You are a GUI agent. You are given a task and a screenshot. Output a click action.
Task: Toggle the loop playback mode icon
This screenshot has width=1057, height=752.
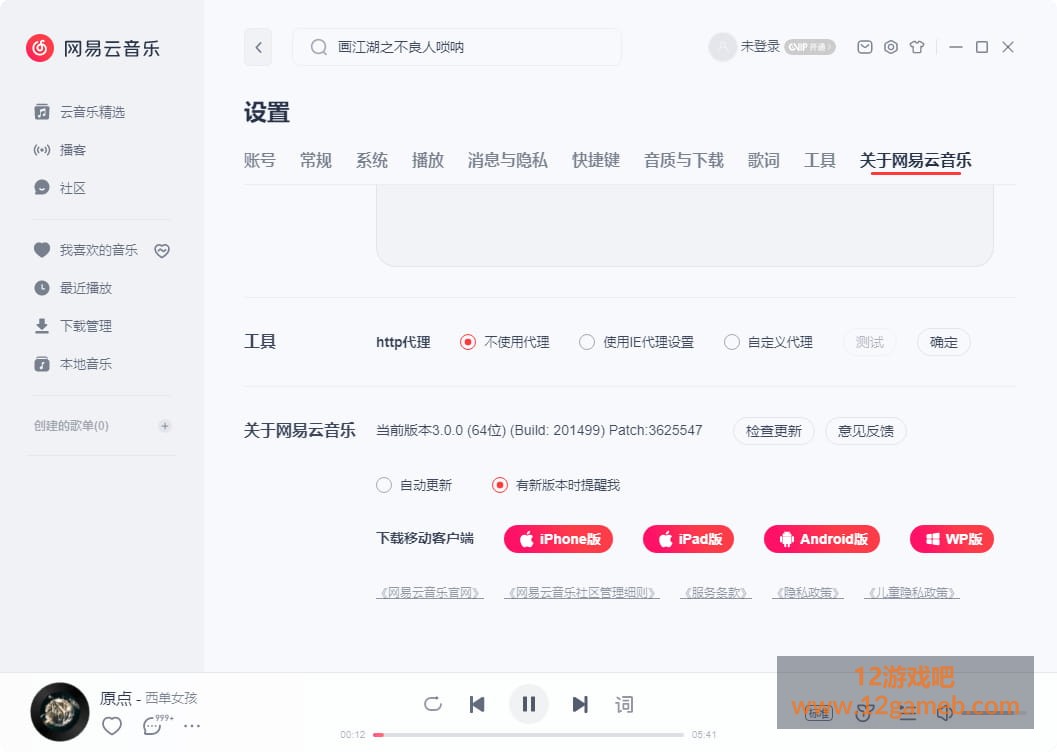433,704
